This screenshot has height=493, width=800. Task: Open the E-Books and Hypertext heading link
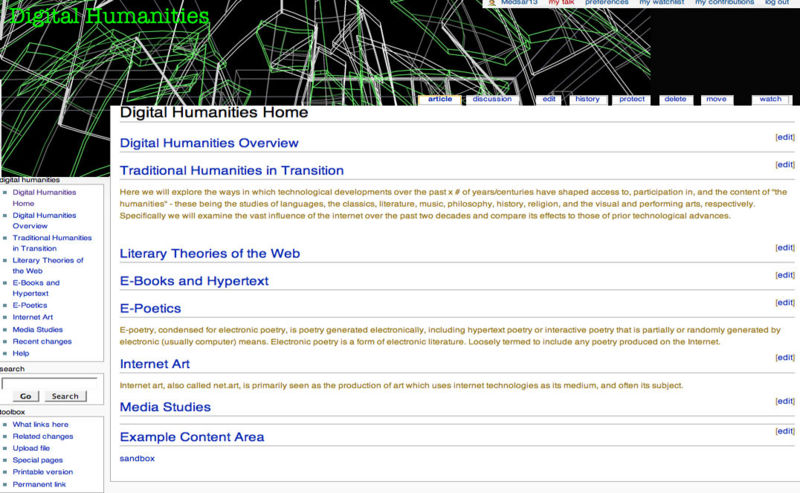194,281
